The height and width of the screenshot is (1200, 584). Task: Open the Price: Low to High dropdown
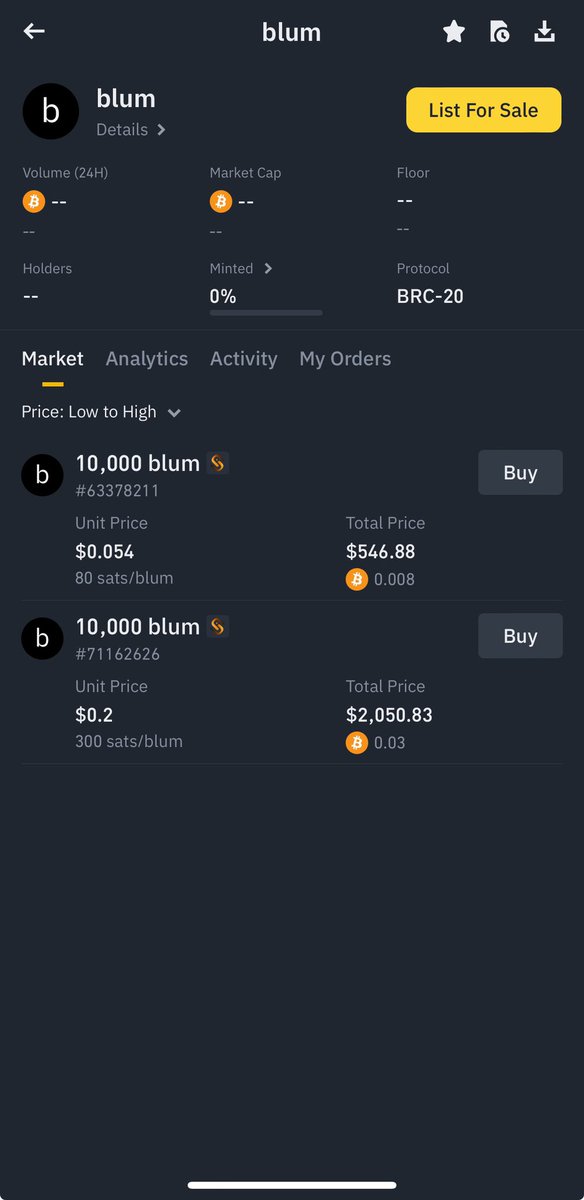click(102, 412)
